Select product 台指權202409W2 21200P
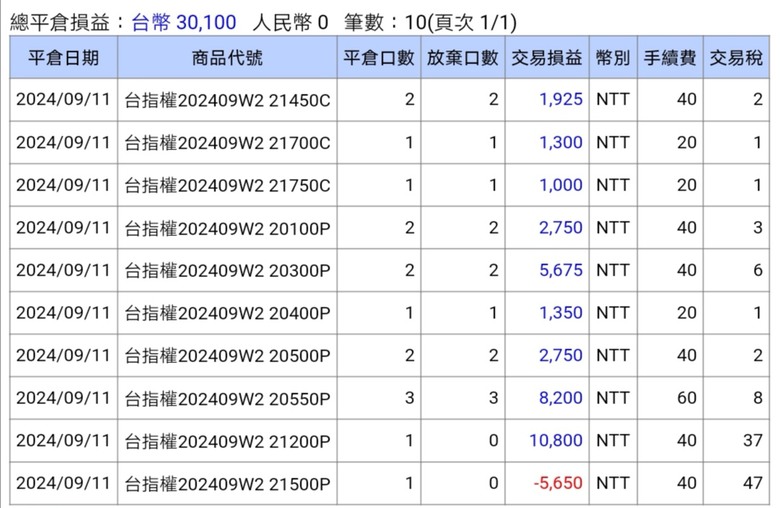The width and height of the screenshot is (780, 508). point(227,441)
